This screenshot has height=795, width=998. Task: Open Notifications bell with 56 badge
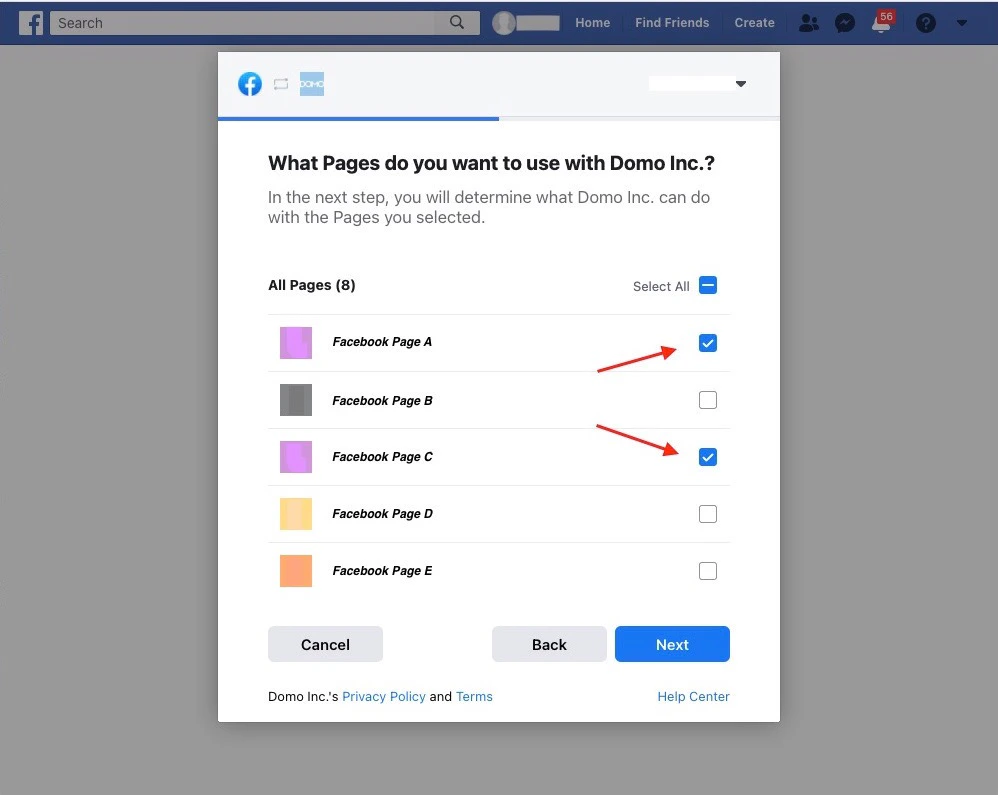coord(882,22)
